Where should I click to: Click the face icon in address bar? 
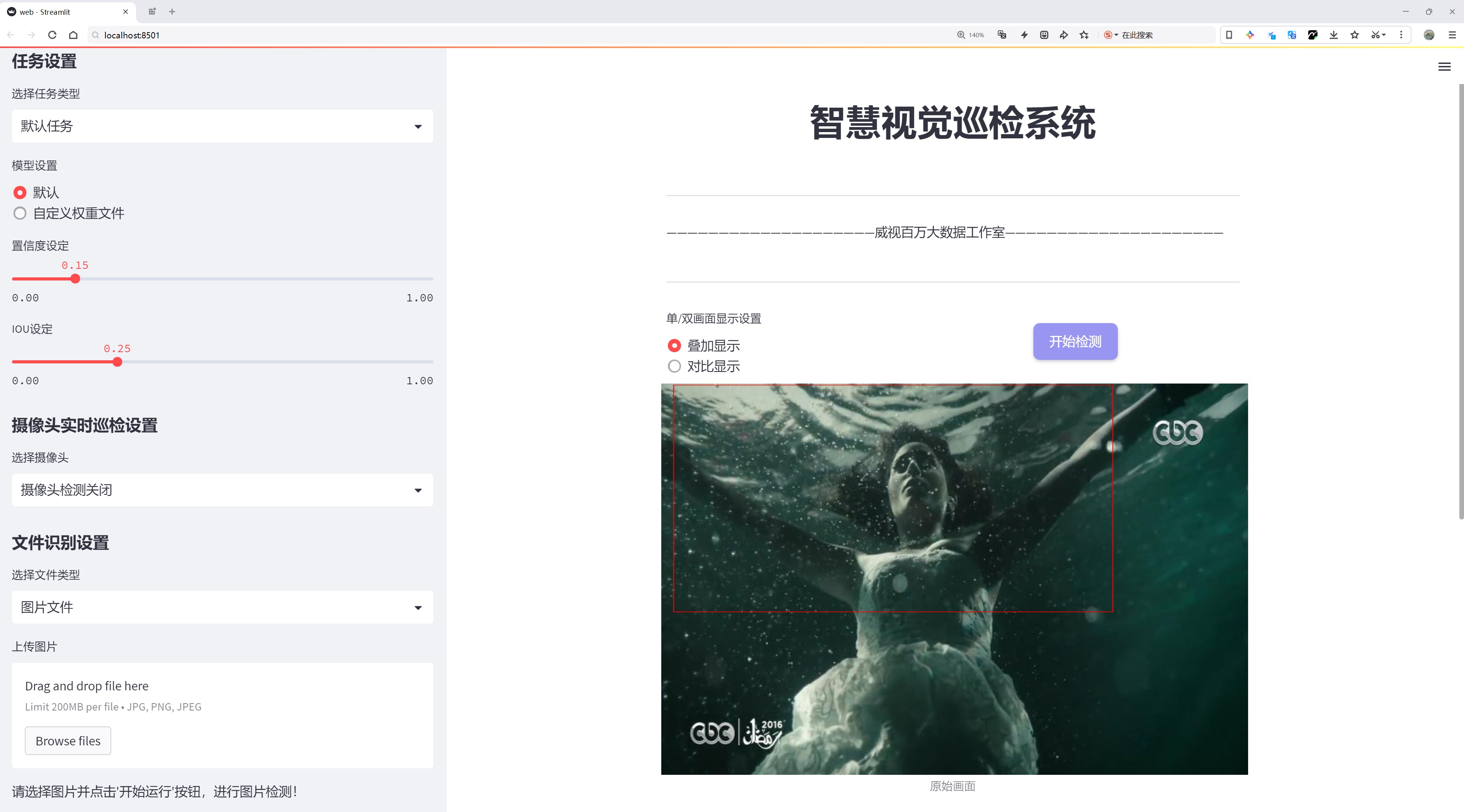coord(1044,35)
